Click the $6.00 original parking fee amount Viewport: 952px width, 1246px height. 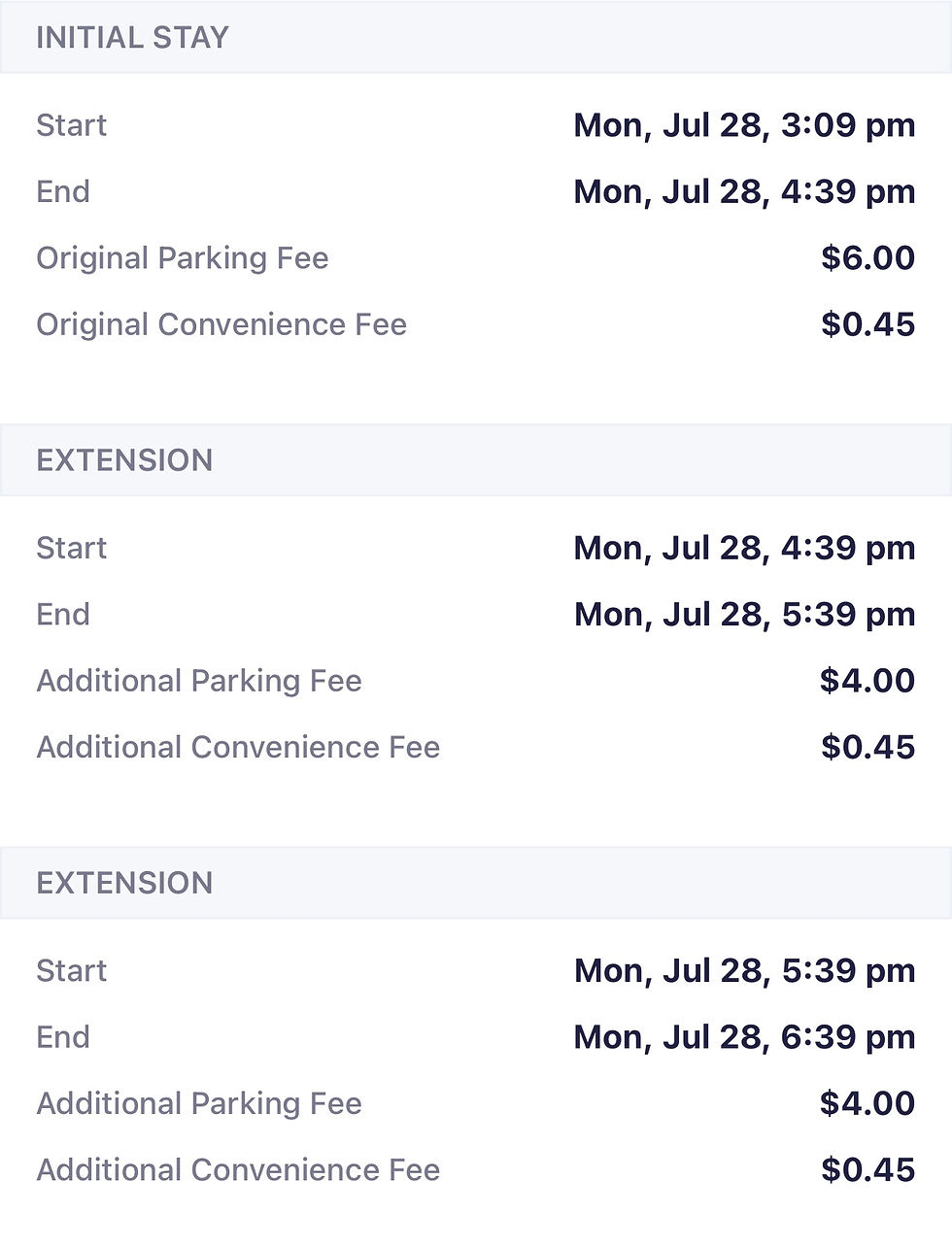coord(867,257)
